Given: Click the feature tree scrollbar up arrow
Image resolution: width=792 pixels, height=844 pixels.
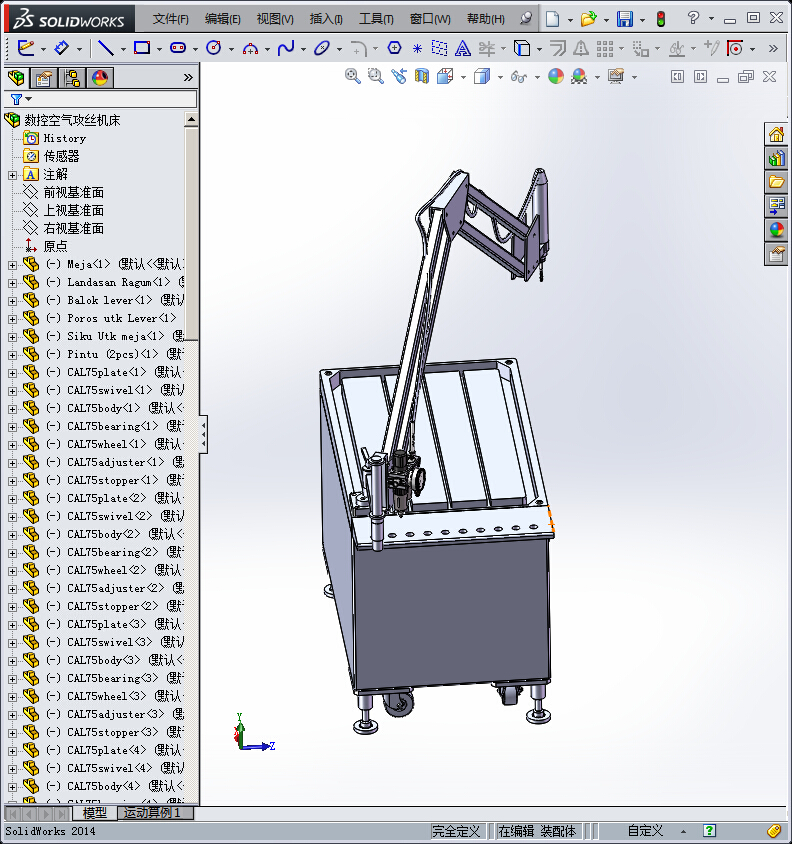Looking at the screenshot, I should coord(191,119).
